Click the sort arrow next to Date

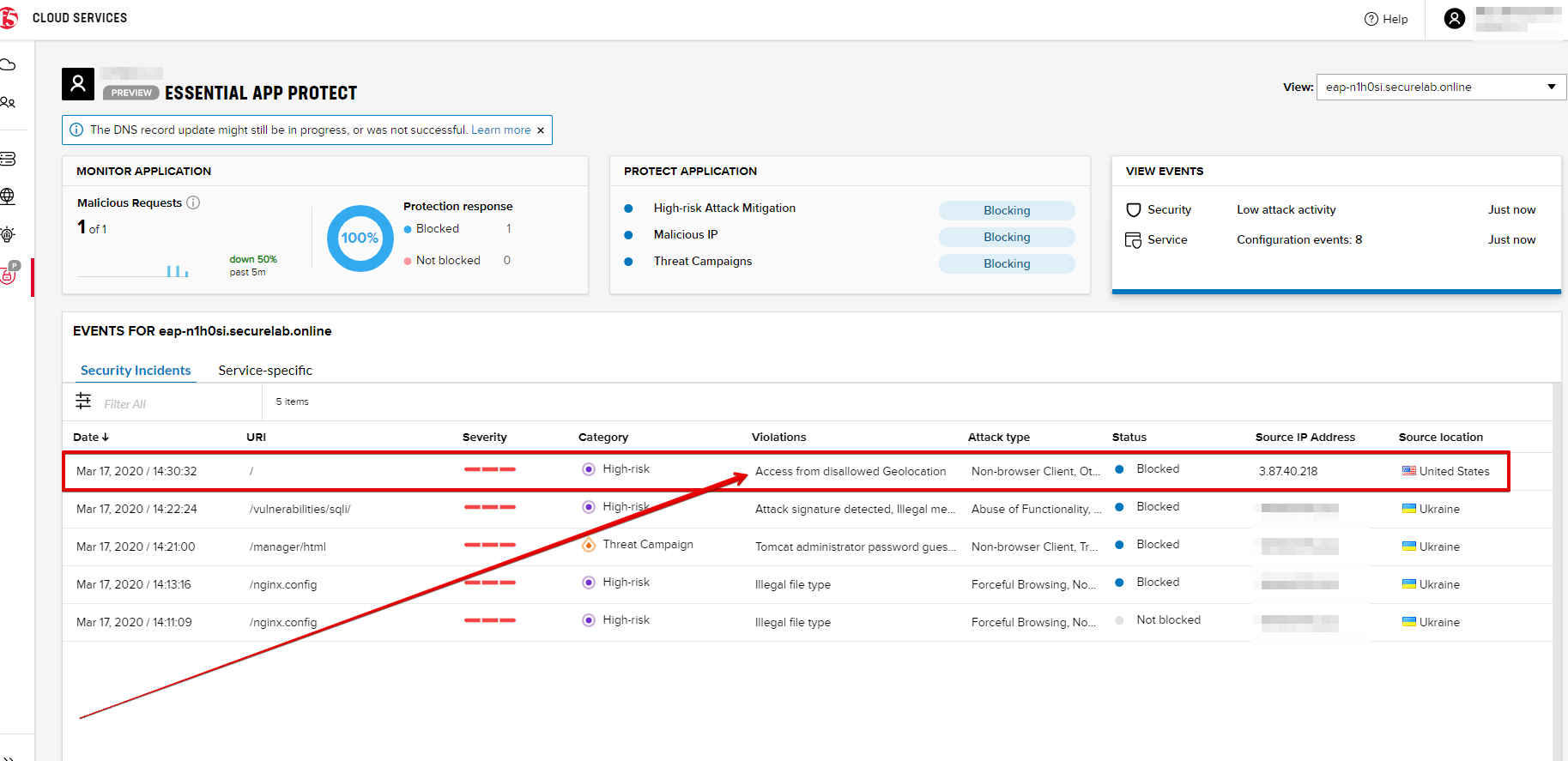[x=106, y=437]
